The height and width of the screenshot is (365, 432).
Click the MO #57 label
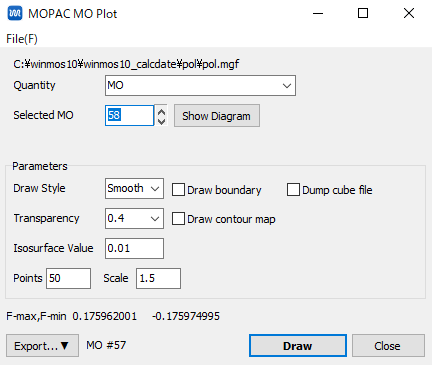[106, 345]
